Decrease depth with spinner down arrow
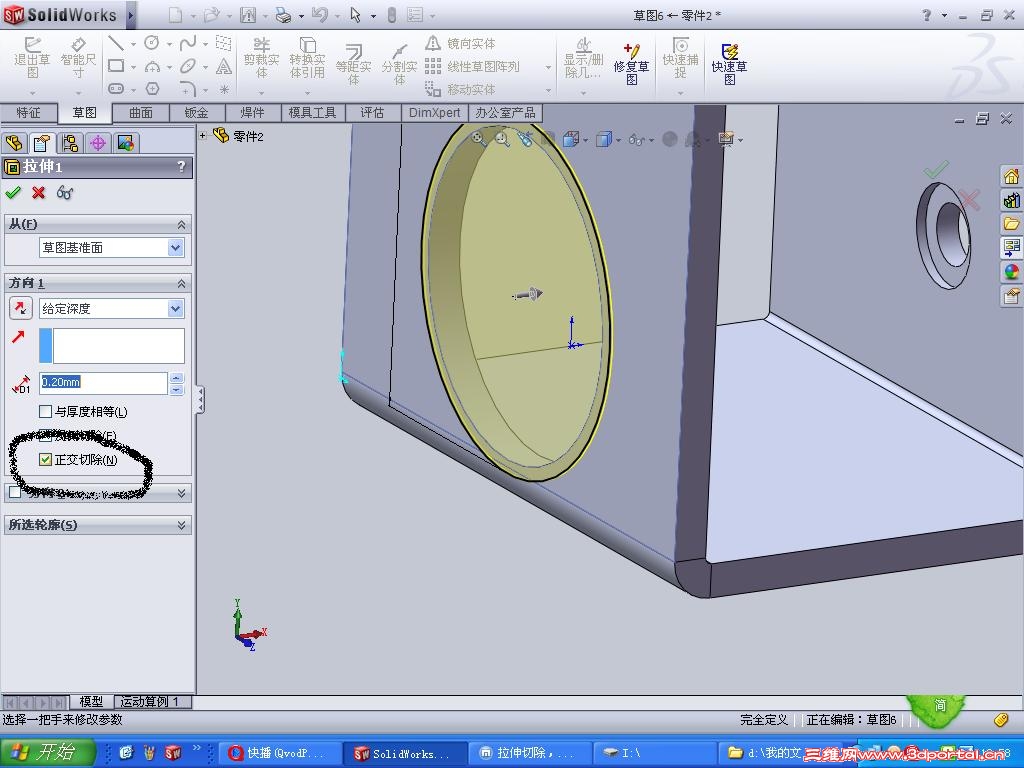Screen dimensions: 1024x768 click(176, 389)
